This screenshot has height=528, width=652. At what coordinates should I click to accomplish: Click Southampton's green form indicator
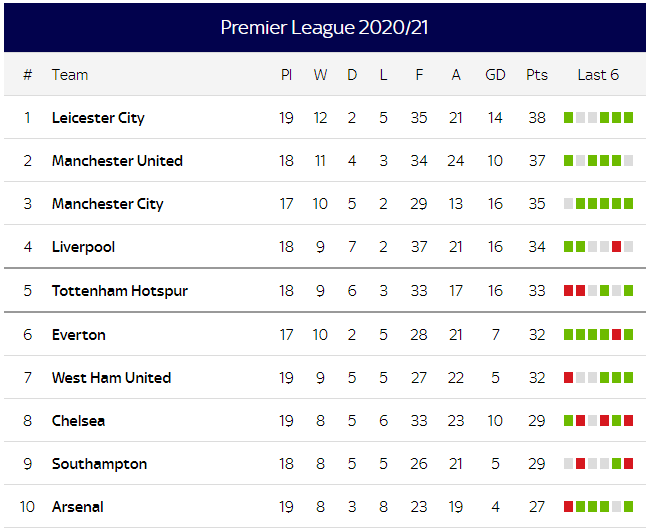(x=617, y=464)
